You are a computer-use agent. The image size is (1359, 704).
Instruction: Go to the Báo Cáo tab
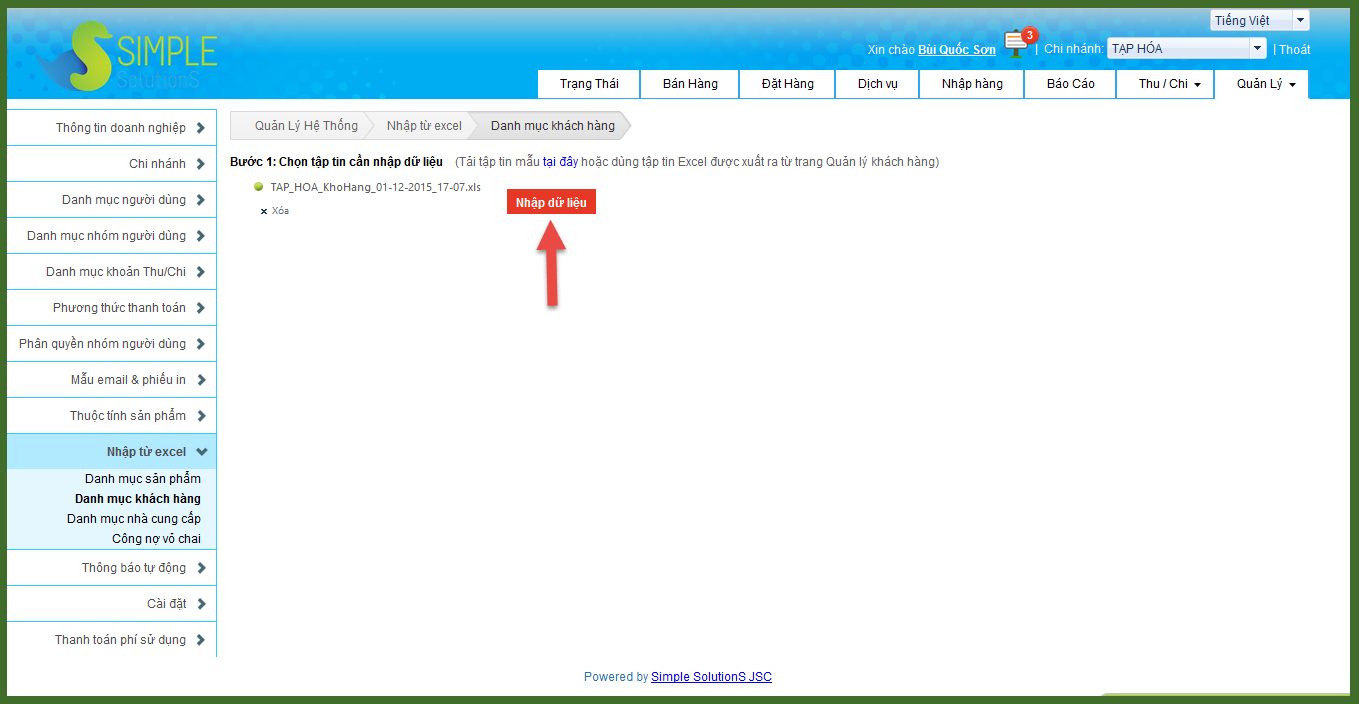[1070, 84]
